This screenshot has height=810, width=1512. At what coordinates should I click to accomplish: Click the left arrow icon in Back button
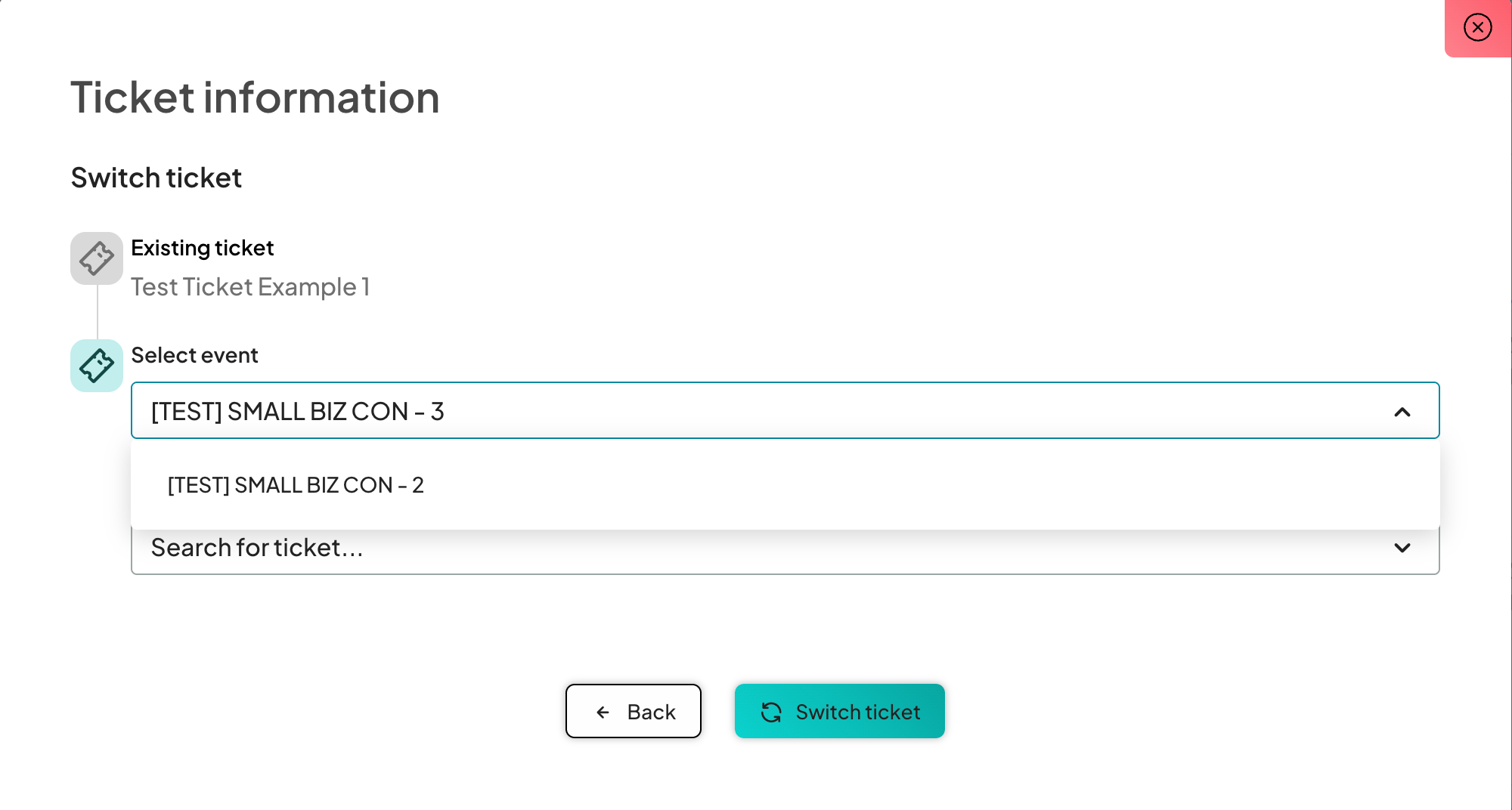[x=603, y=712]
